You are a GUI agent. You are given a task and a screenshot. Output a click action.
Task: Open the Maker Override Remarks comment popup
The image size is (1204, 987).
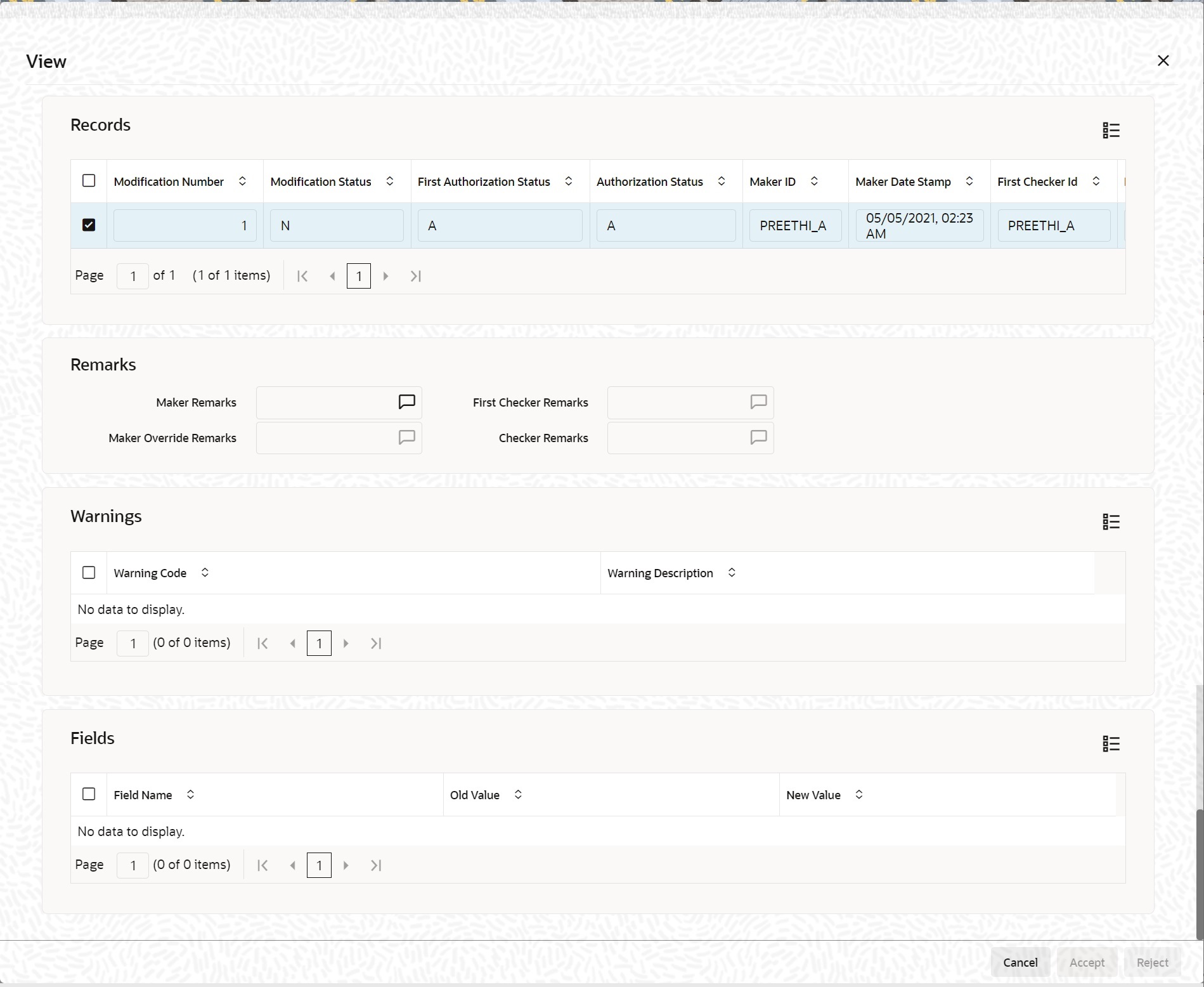[406, 438]
